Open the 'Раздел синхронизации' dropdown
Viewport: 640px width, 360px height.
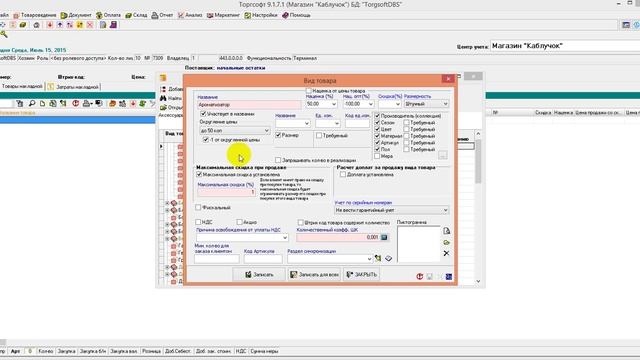point(369,259)
